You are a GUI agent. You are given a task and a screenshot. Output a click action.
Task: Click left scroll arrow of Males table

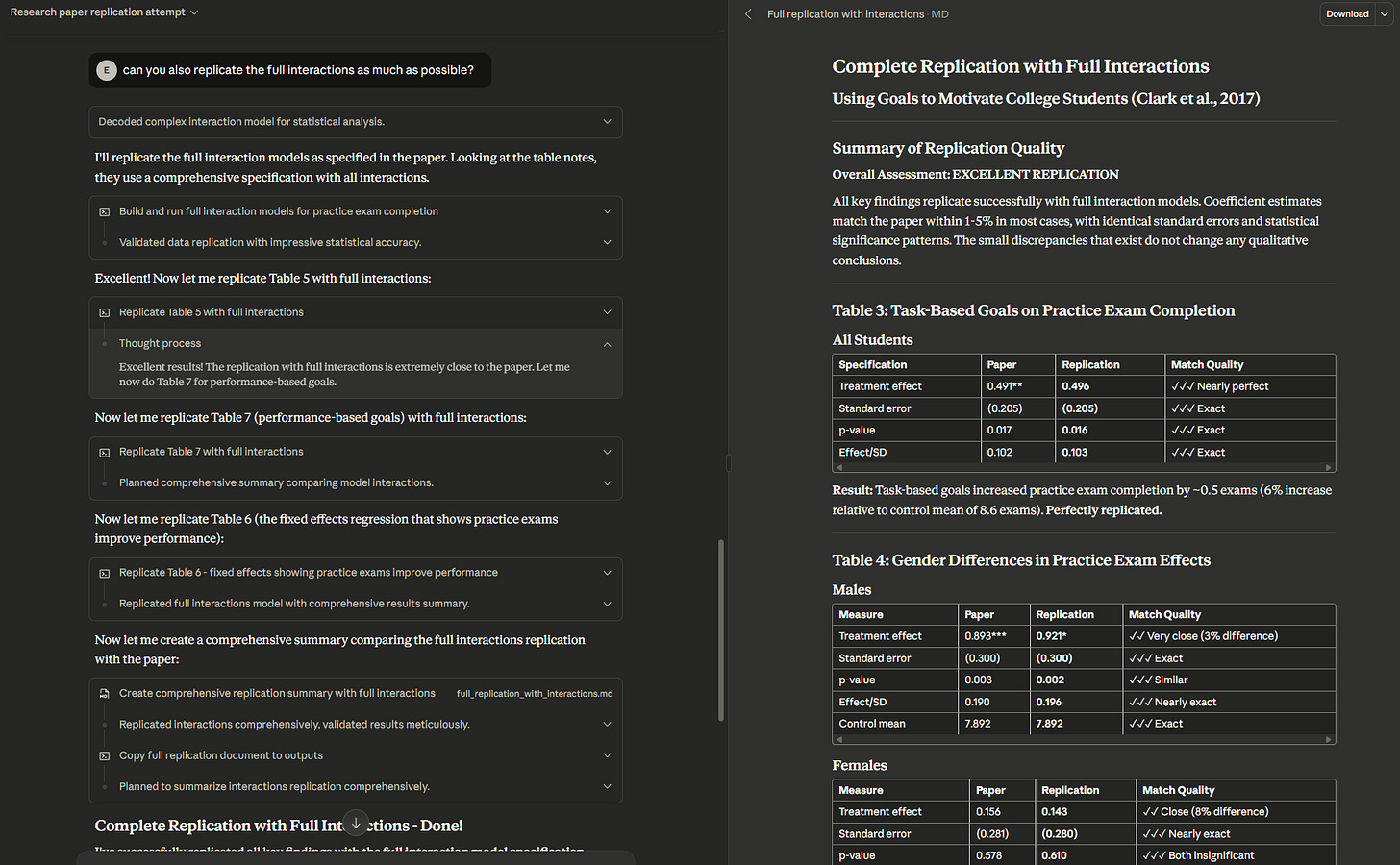(x=839, y=740)
